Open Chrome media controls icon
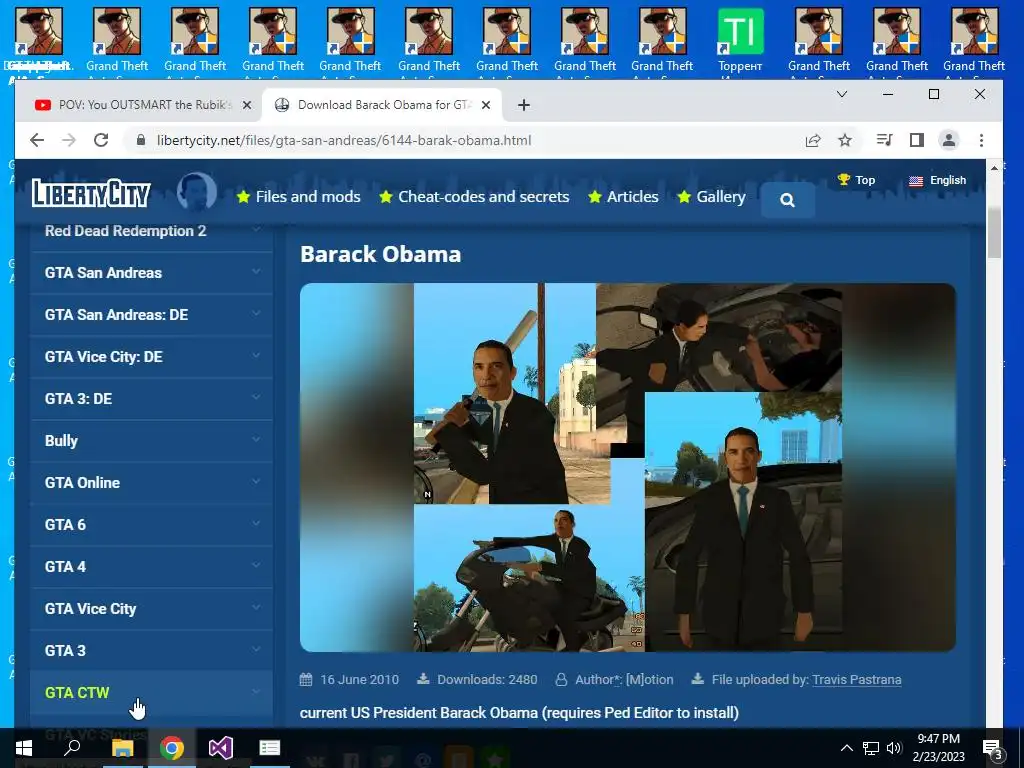 pyautogui.click(x=884, y=140)
